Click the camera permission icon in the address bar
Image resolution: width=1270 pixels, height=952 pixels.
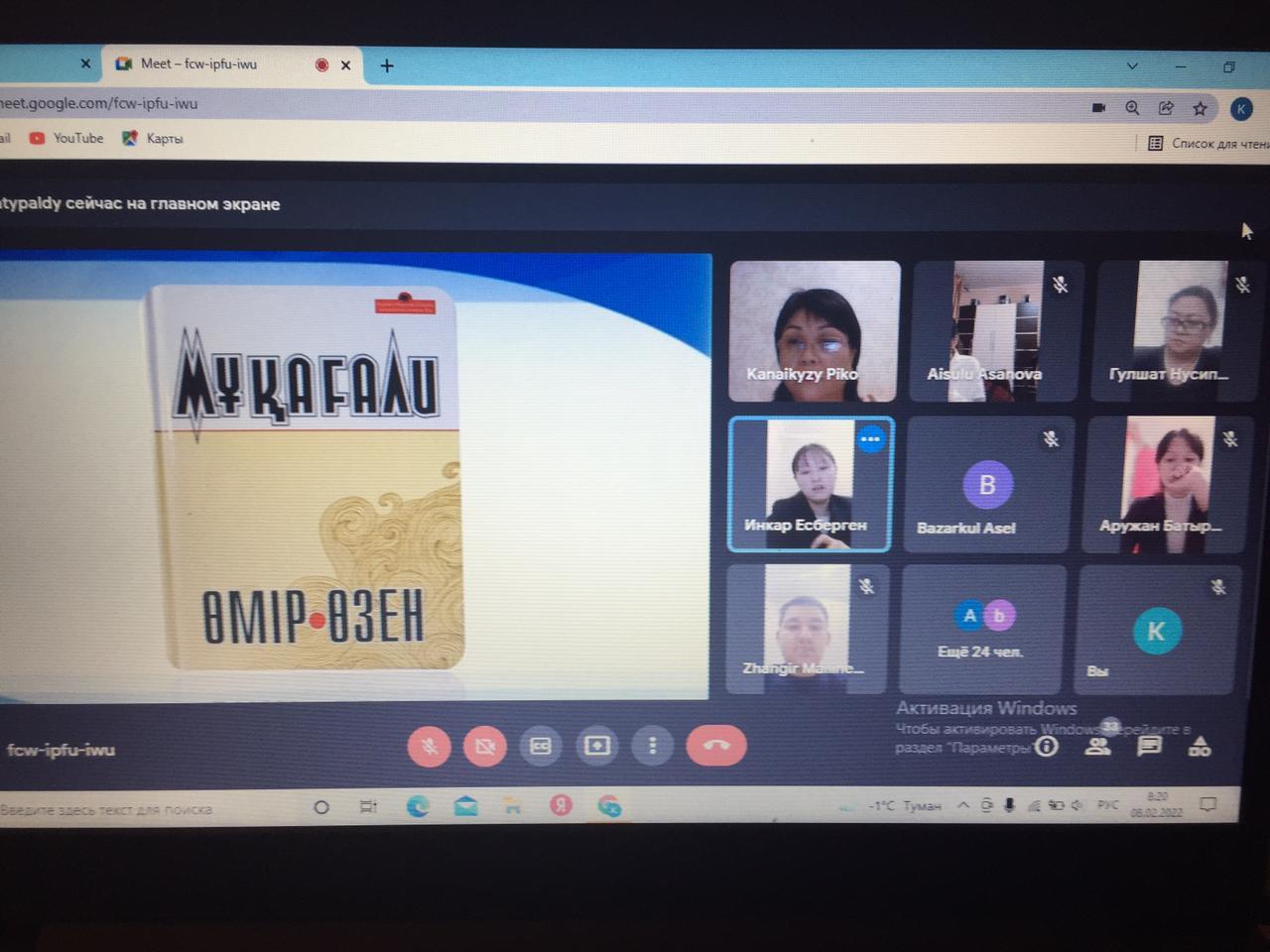coord(1098,108)
